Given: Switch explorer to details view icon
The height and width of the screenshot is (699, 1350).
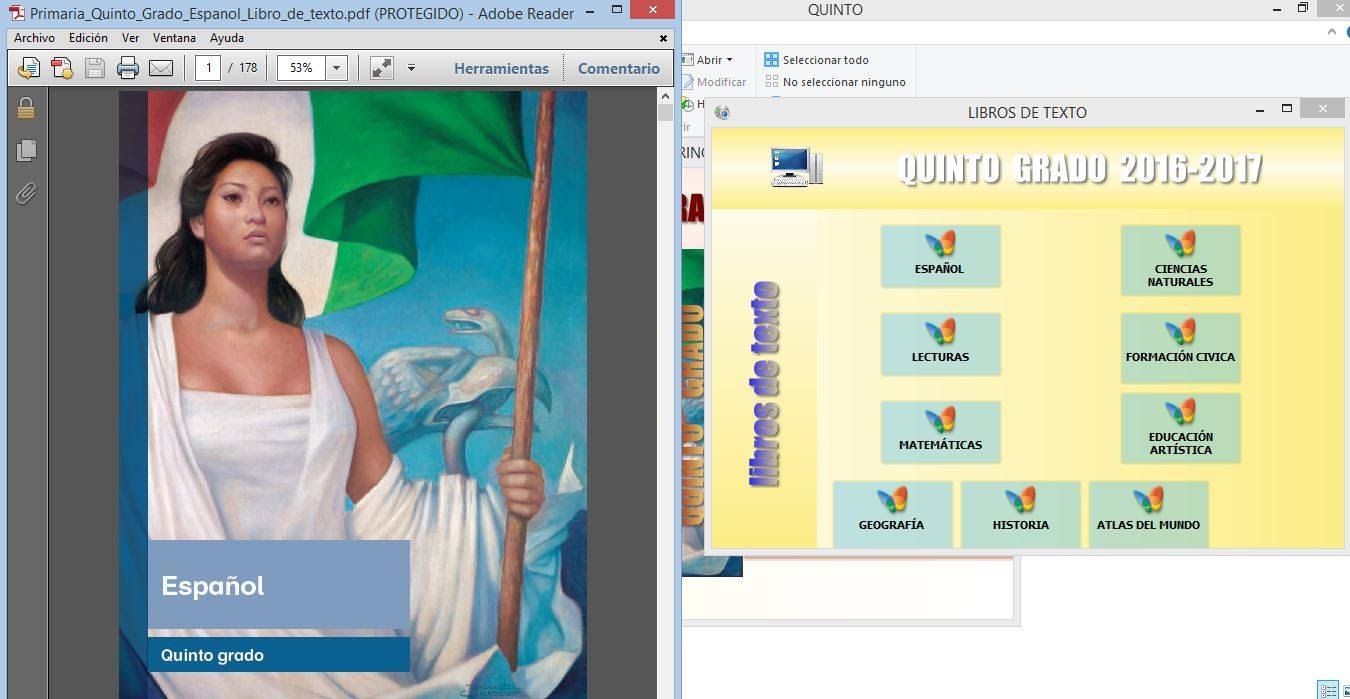Looking at the screenshot, I should pyautogui.click(x=1328, y=690).
